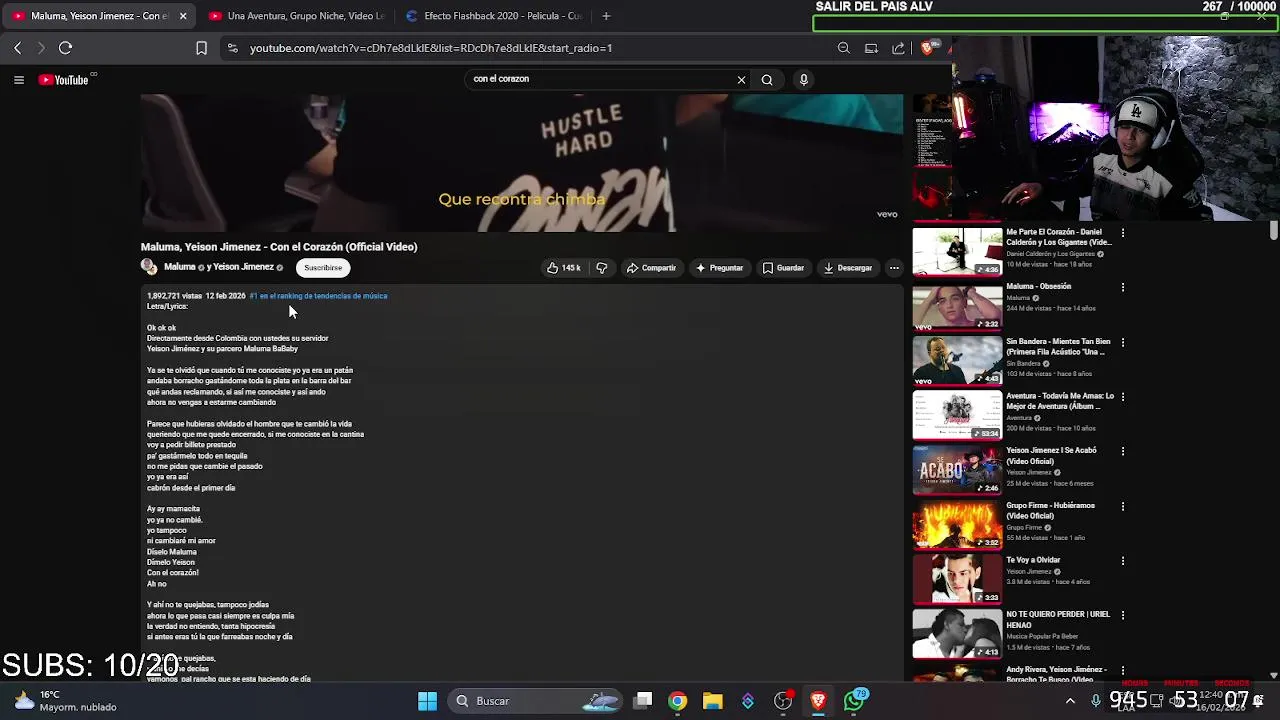Viewport: 1280px width, 720px height.
Task: Open the share page icon in address bar
Action: click(898, 48)
